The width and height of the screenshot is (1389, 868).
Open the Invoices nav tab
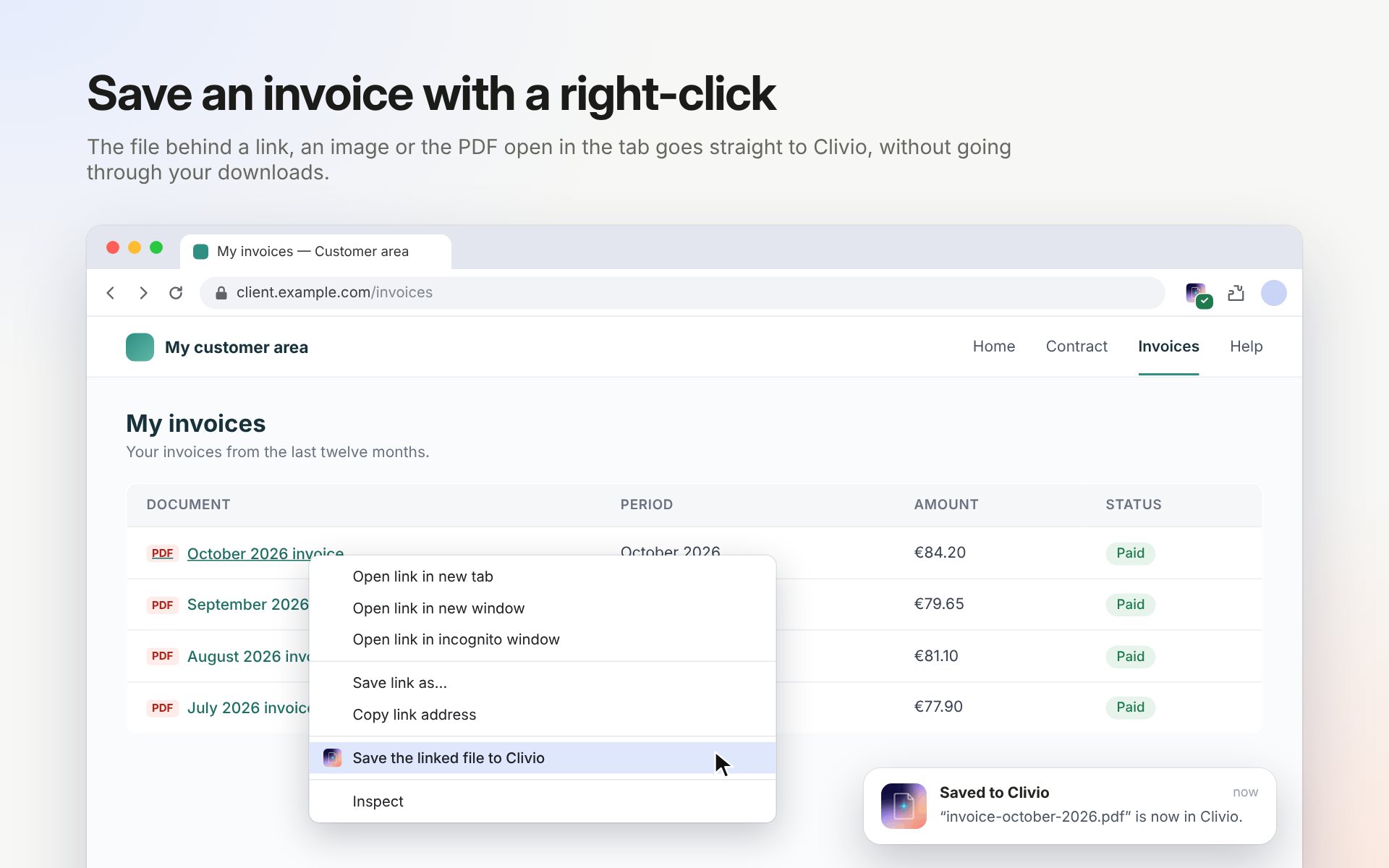[x=1168, y=346]
